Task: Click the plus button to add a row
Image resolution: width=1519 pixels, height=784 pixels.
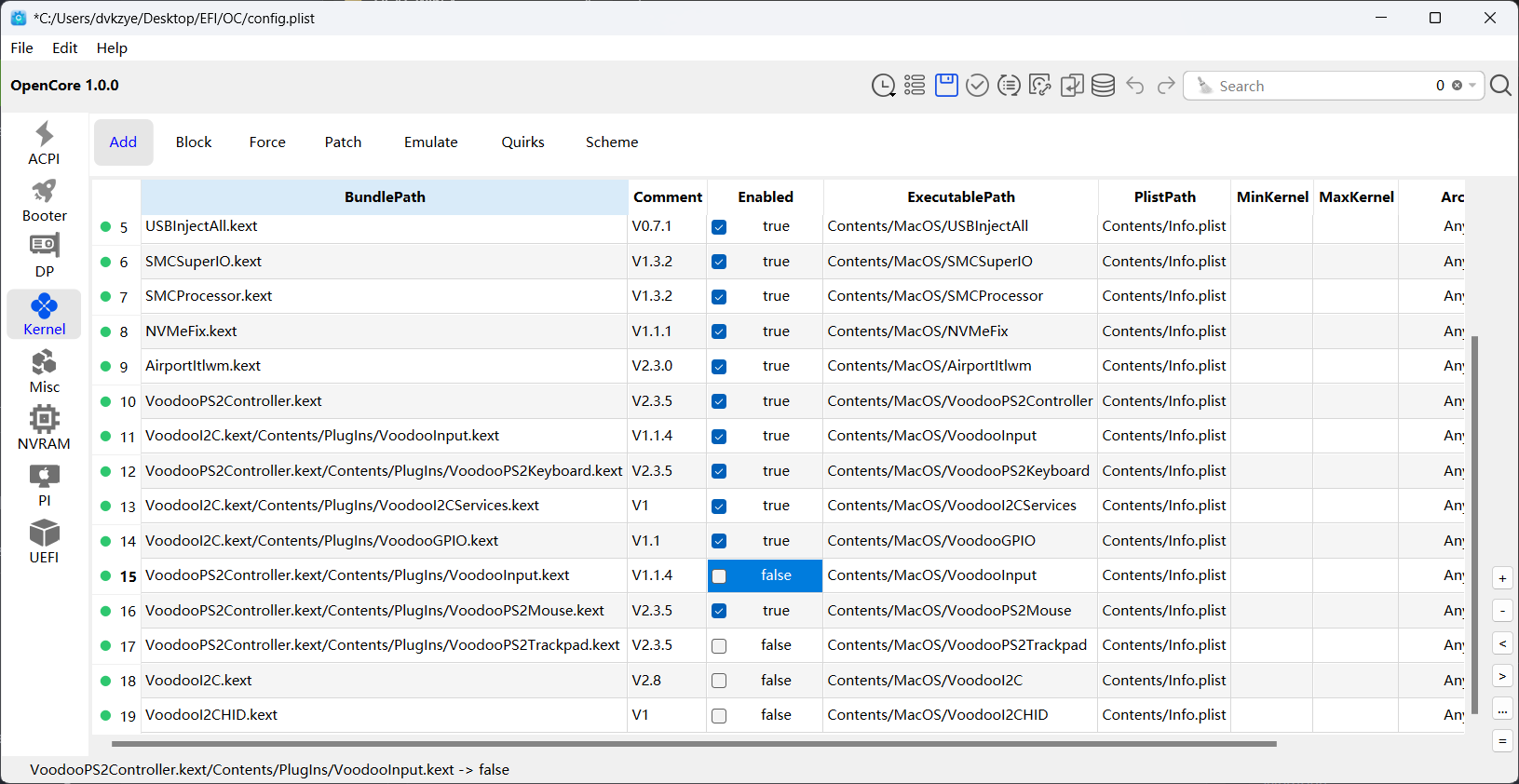Action: tap(1502, 578)
